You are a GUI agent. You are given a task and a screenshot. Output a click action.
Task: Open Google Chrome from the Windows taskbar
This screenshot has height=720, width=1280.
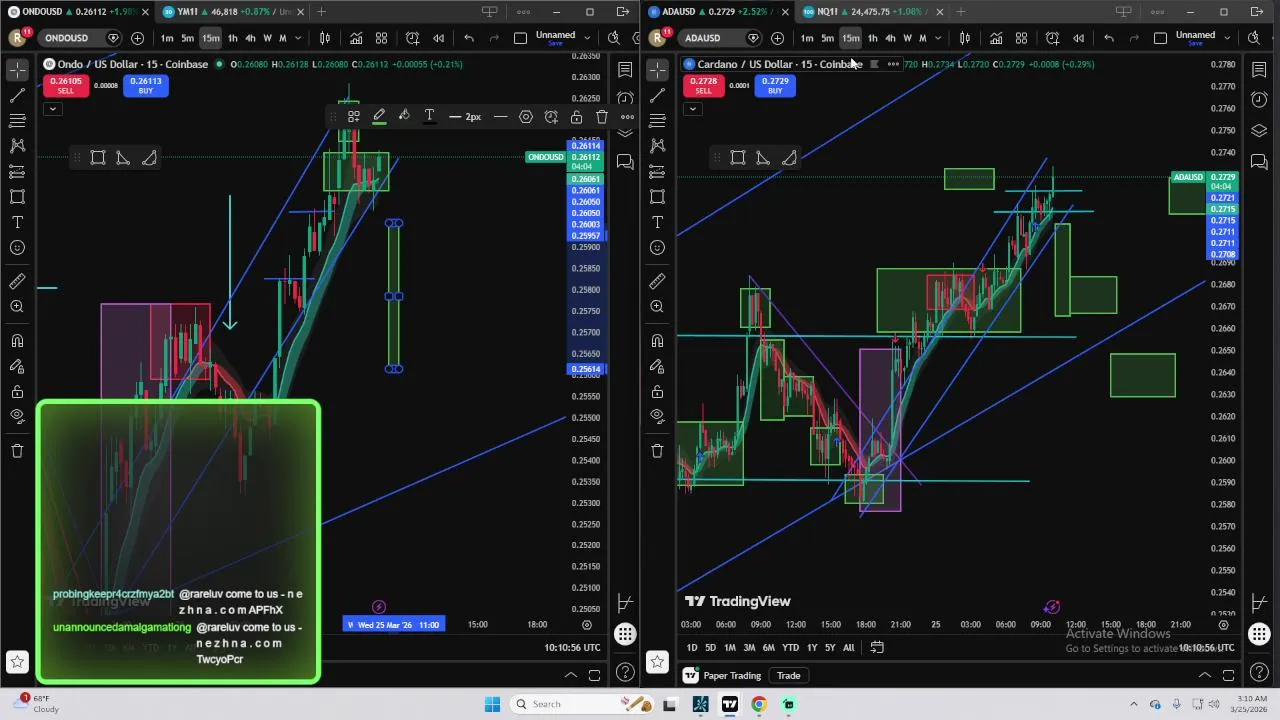[759, 704]
